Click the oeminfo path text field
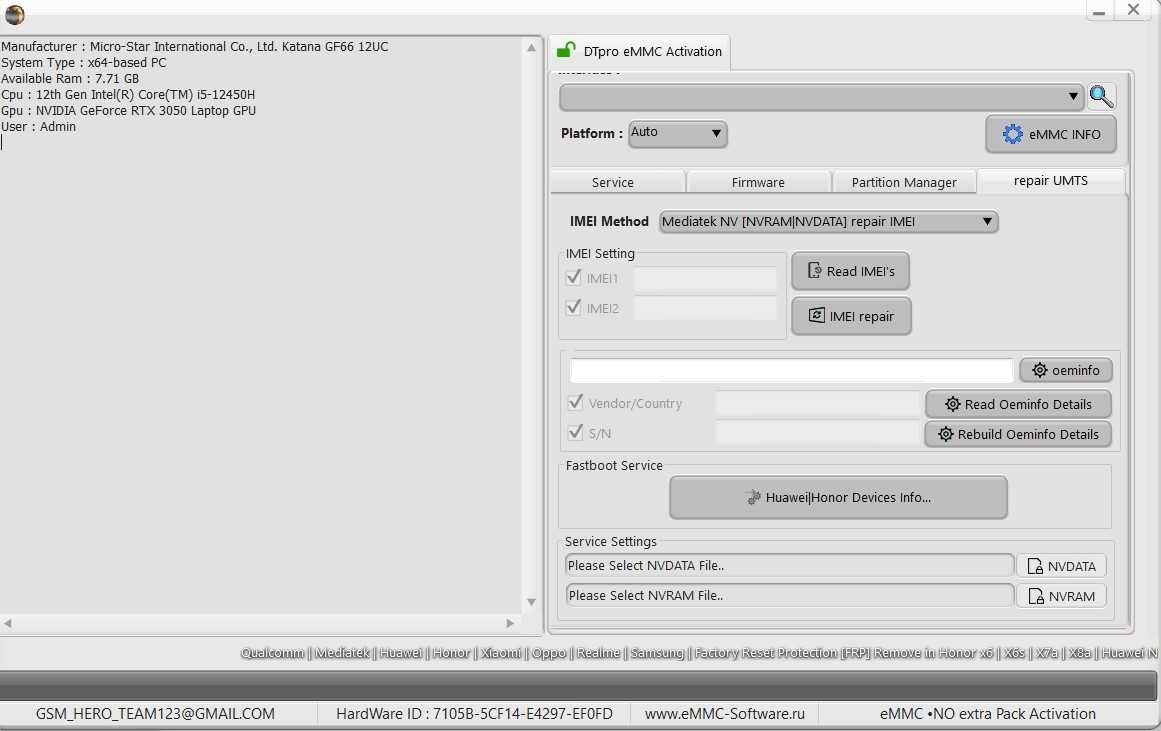This screenshot has width=1161, height=731. 792,370
